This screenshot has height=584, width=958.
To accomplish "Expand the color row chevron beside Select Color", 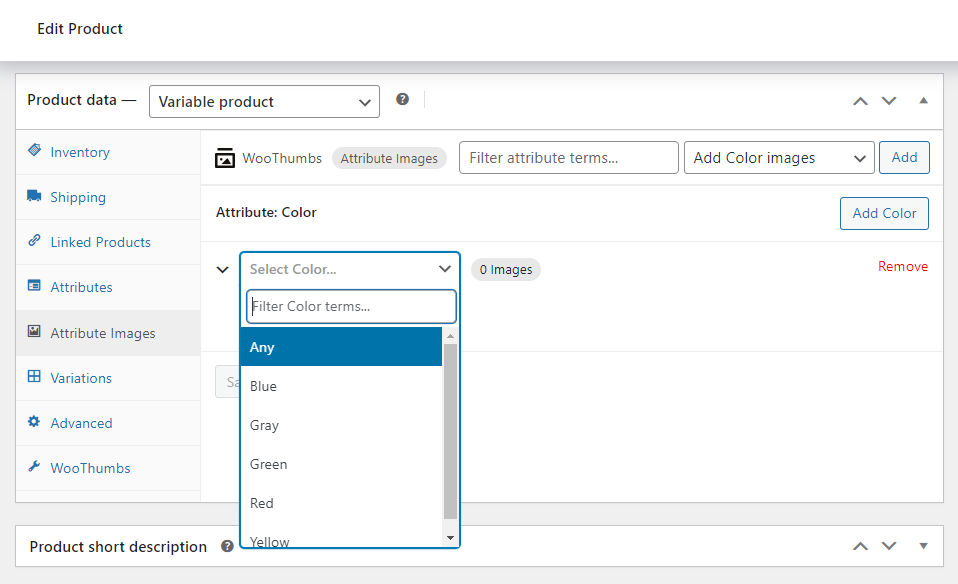I will [x=223, y=269].
